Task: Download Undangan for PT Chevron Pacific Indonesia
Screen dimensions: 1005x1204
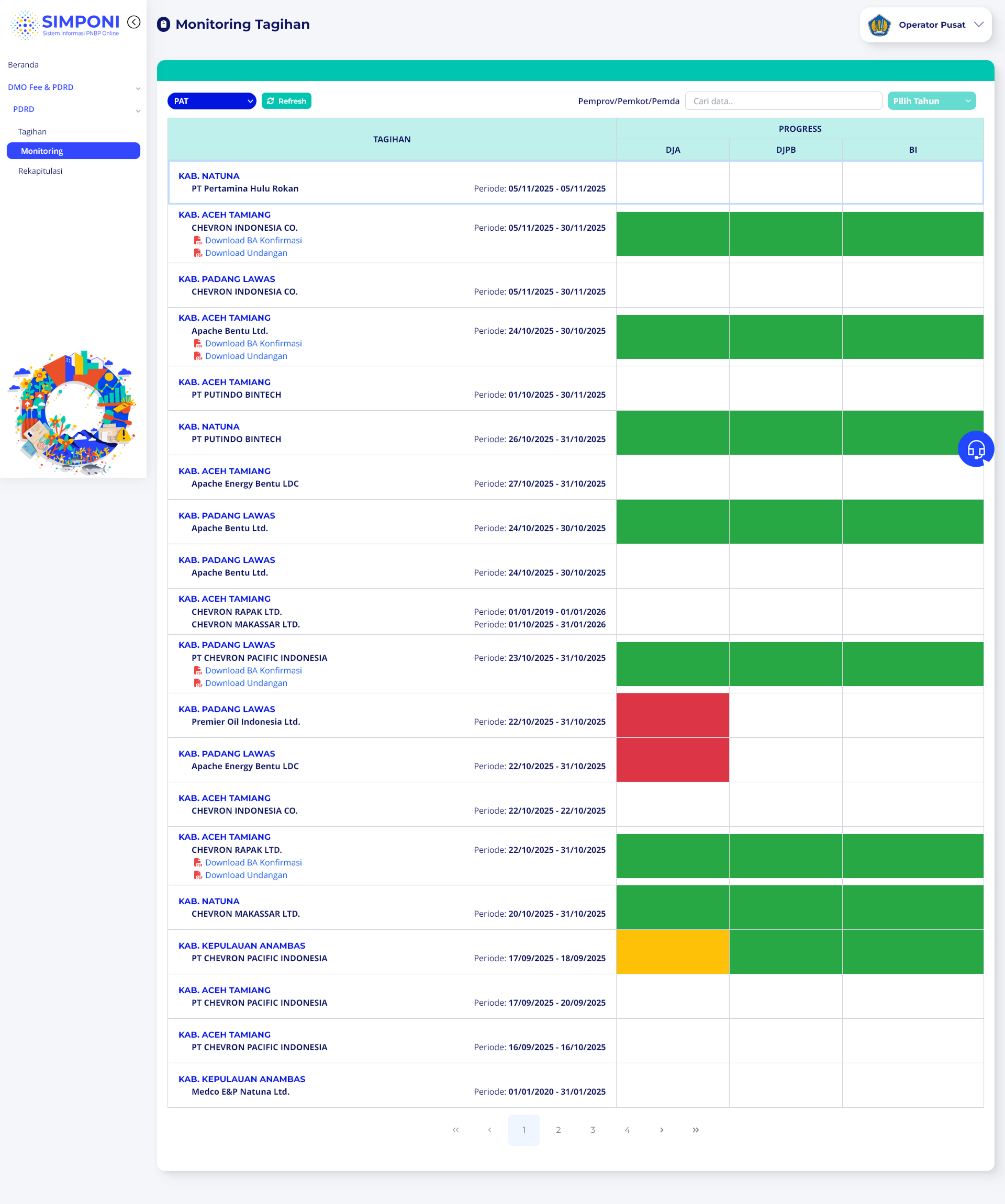Action: (246, 683)
